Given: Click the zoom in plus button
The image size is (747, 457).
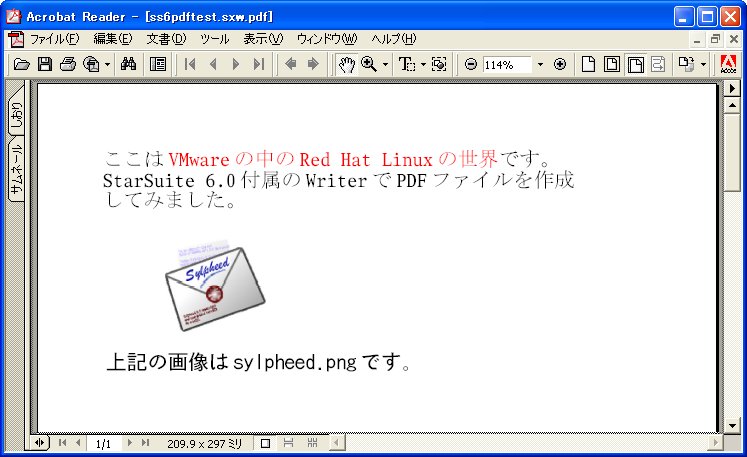Looking at the screenshot, I should click(560, 64).
